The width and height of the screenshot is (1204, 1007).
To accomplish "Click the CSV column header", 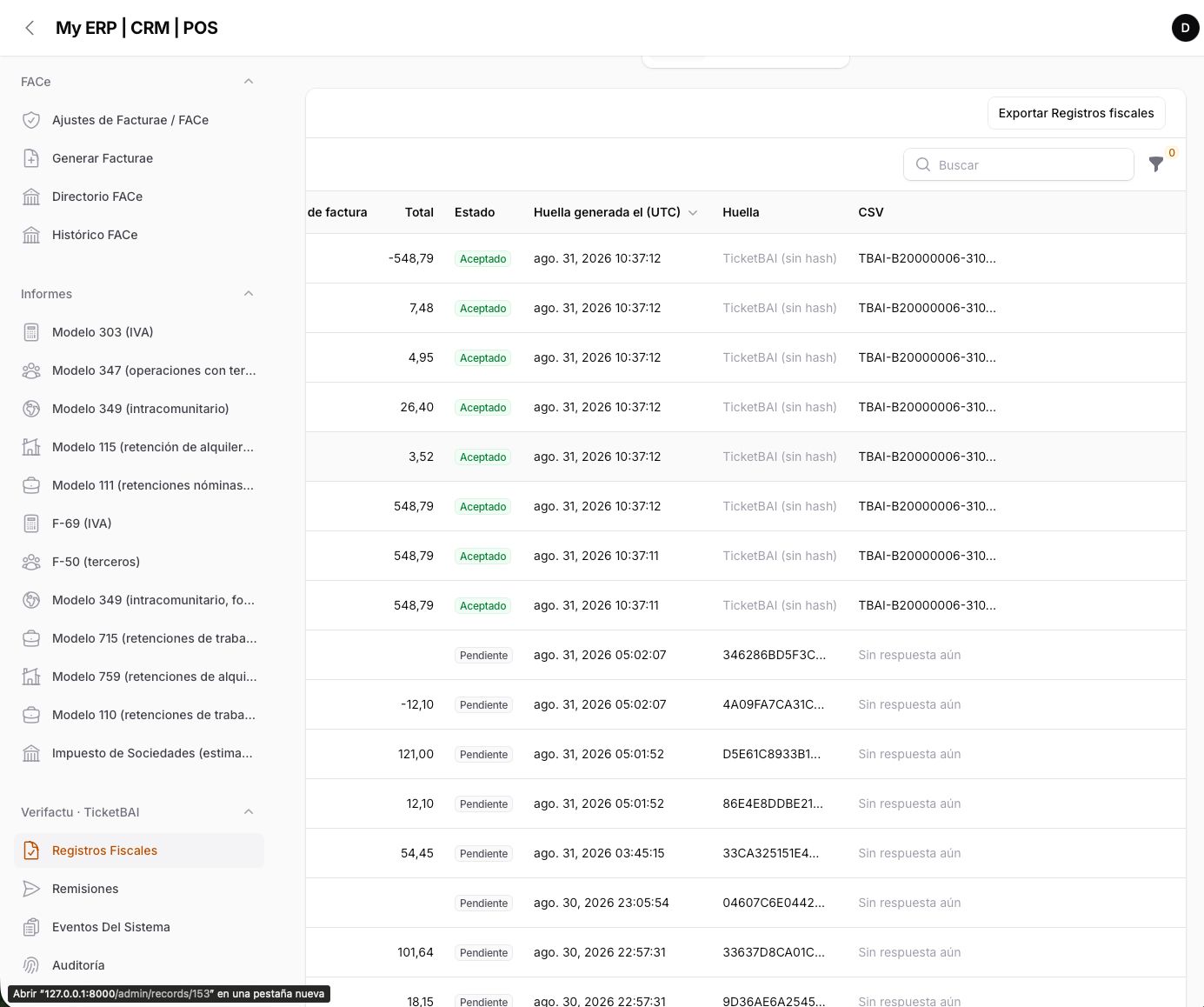I will tap(870, 212).
